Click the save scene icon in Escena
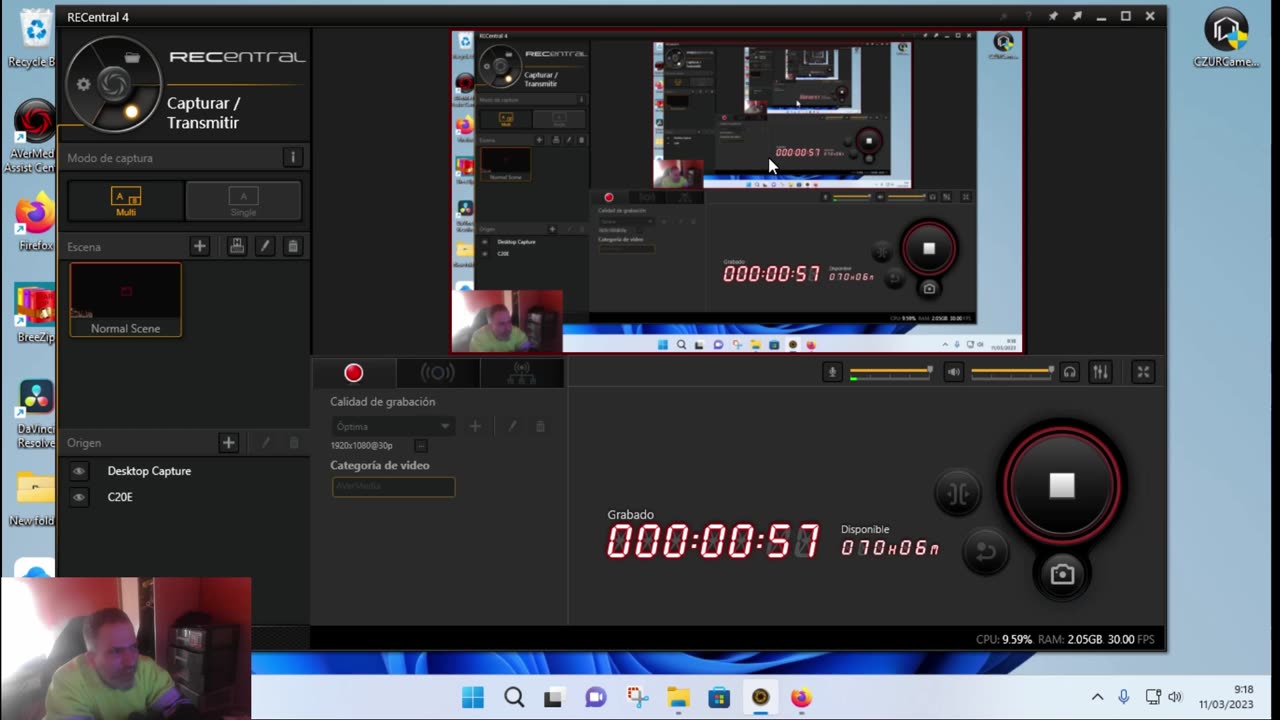This screenshot has height=720, width=1280. [236, 246]
